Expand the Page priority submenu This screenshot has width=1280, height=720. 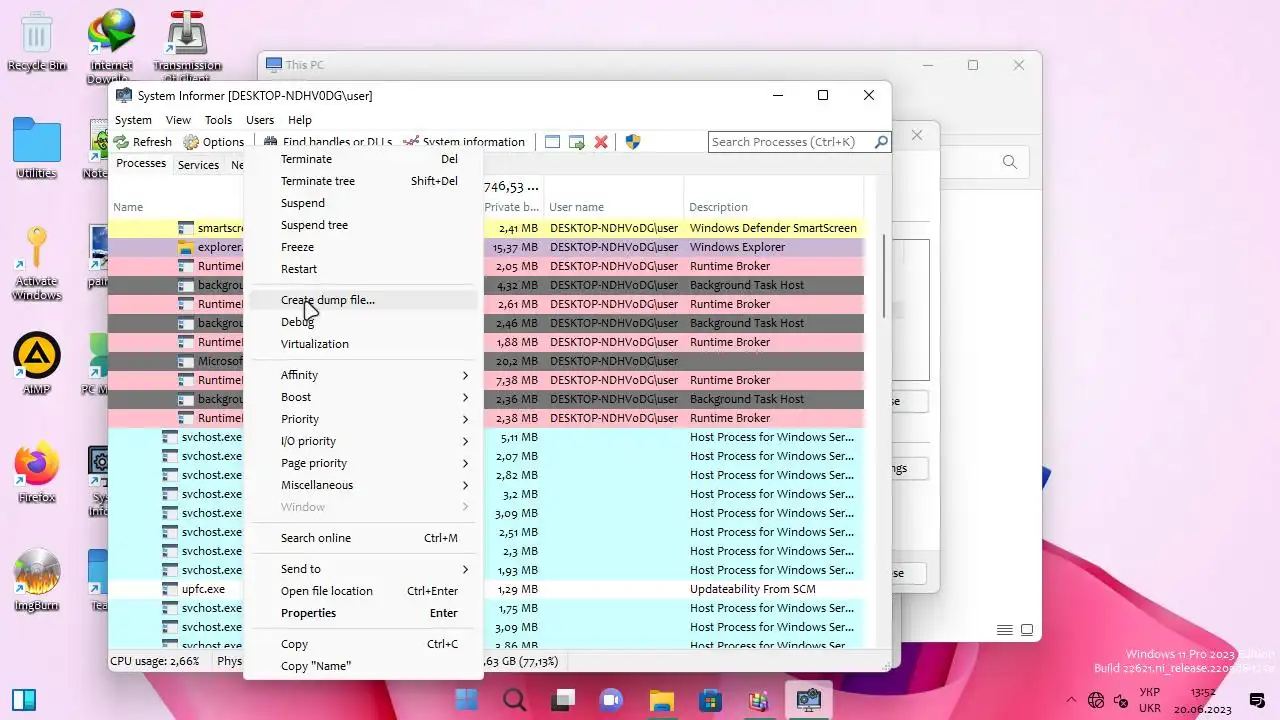point(364,463)
